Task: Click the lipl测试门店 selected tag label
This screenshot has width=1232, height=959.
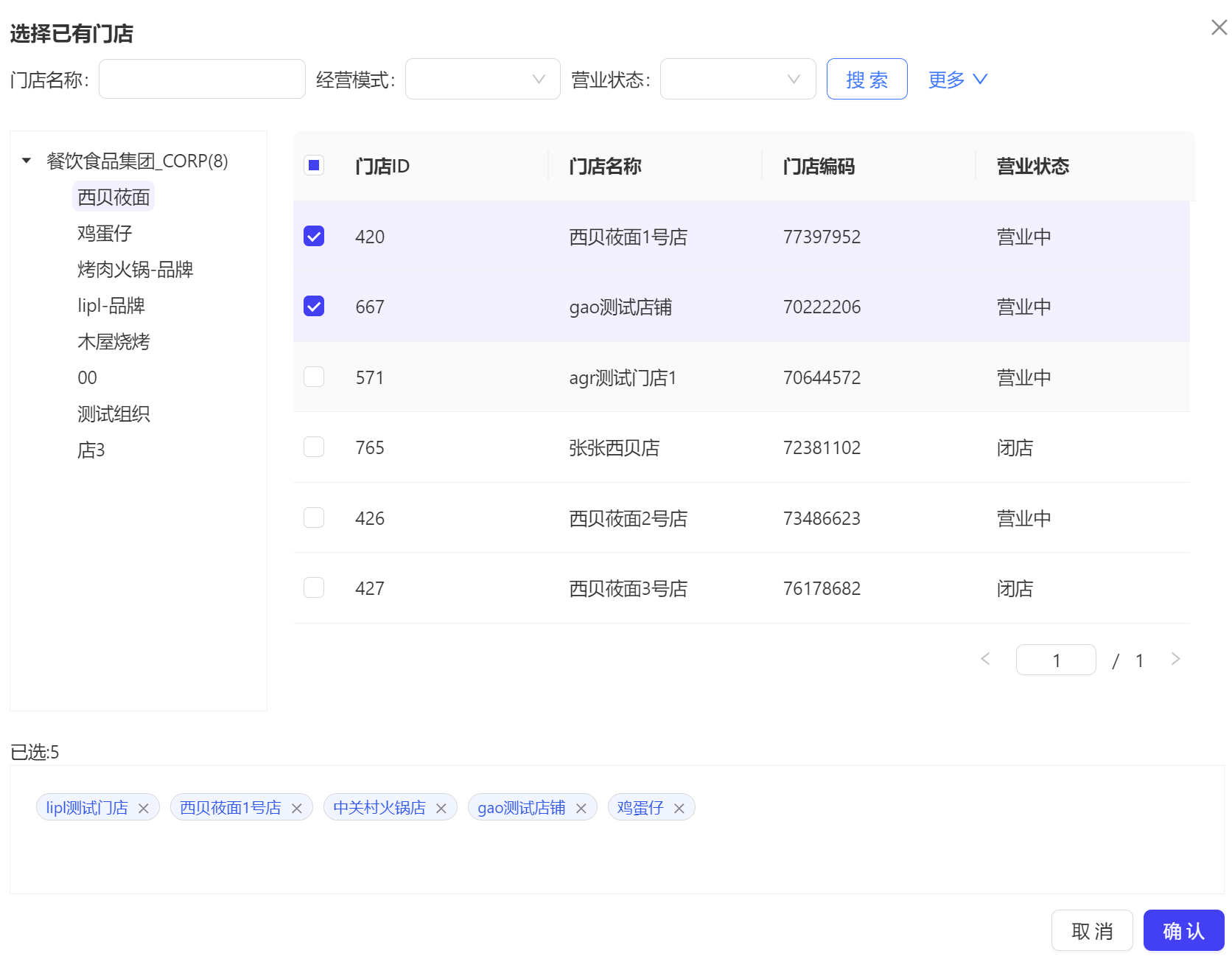Action: tap(87, 808)
